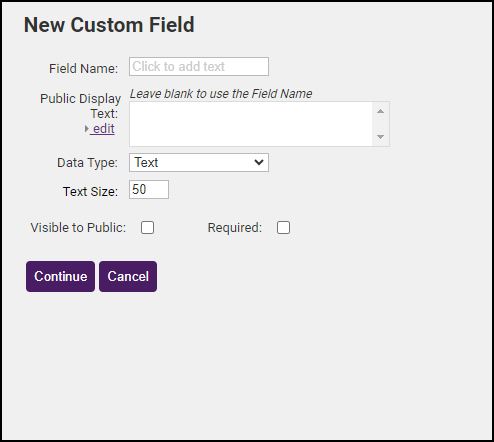Click the 'Required:' label

pyautogui.click(x=235, y=228)
